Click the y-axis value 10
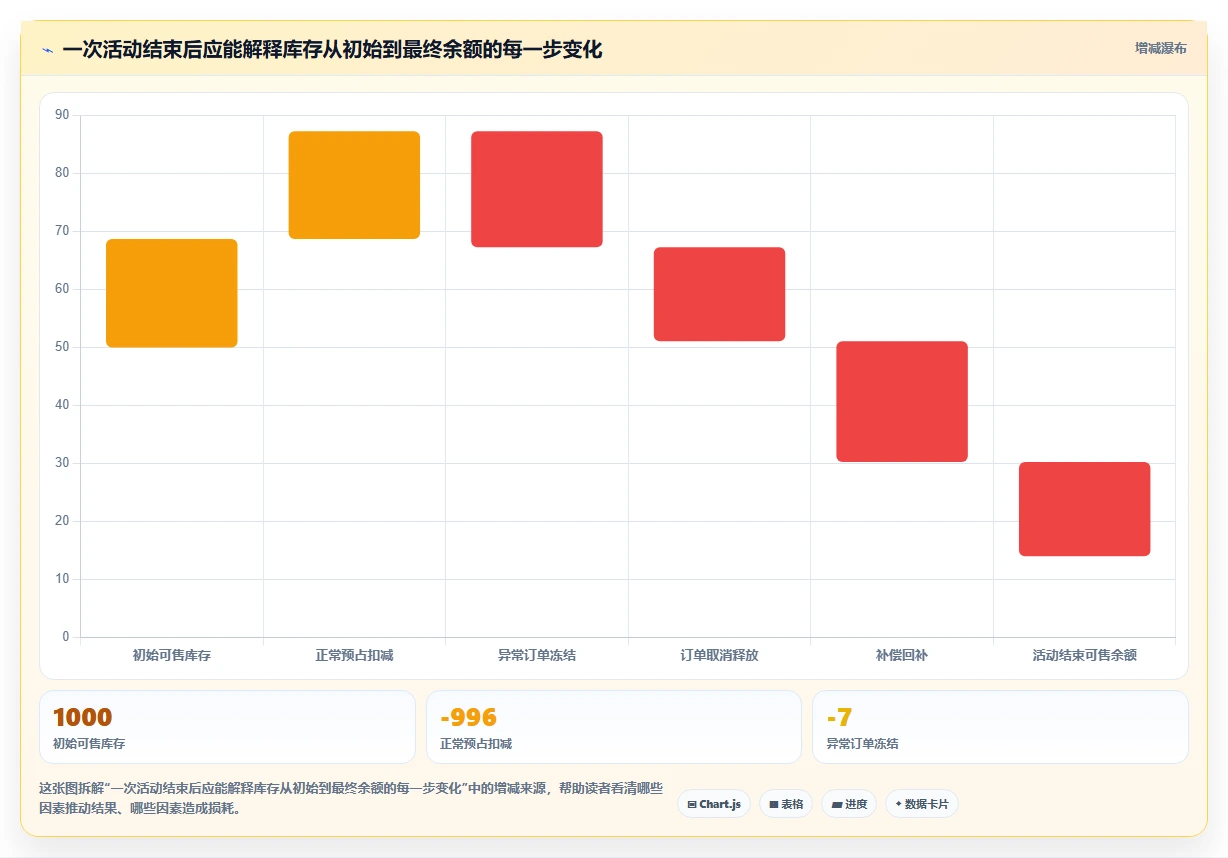This screenshot has width=1228, height=858. tap(62, 579)
